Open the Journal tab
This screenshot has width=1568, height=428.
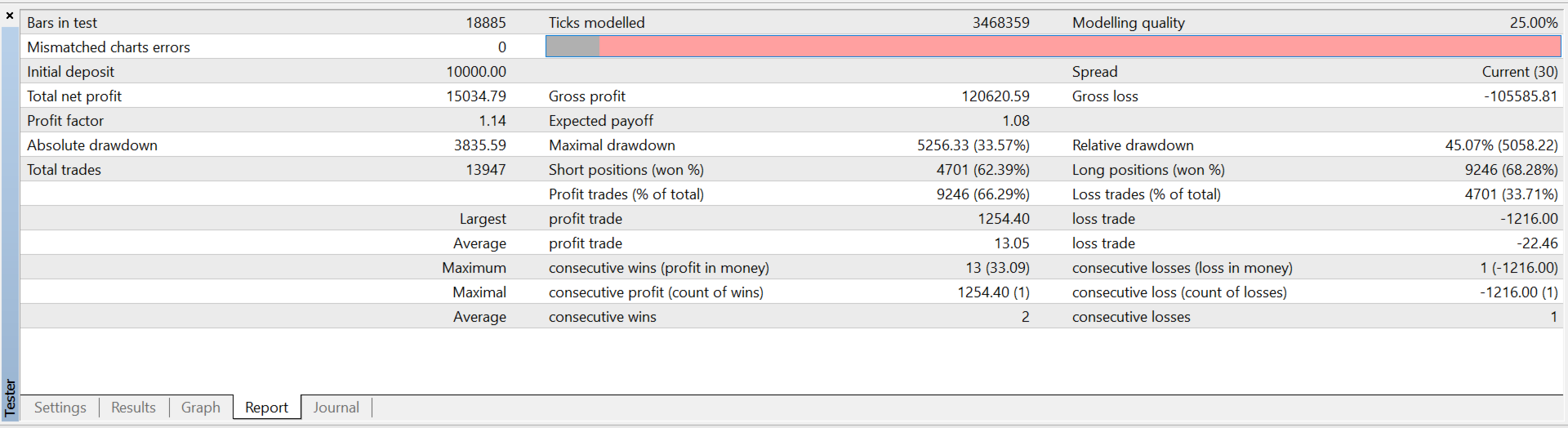pos(336,407)
